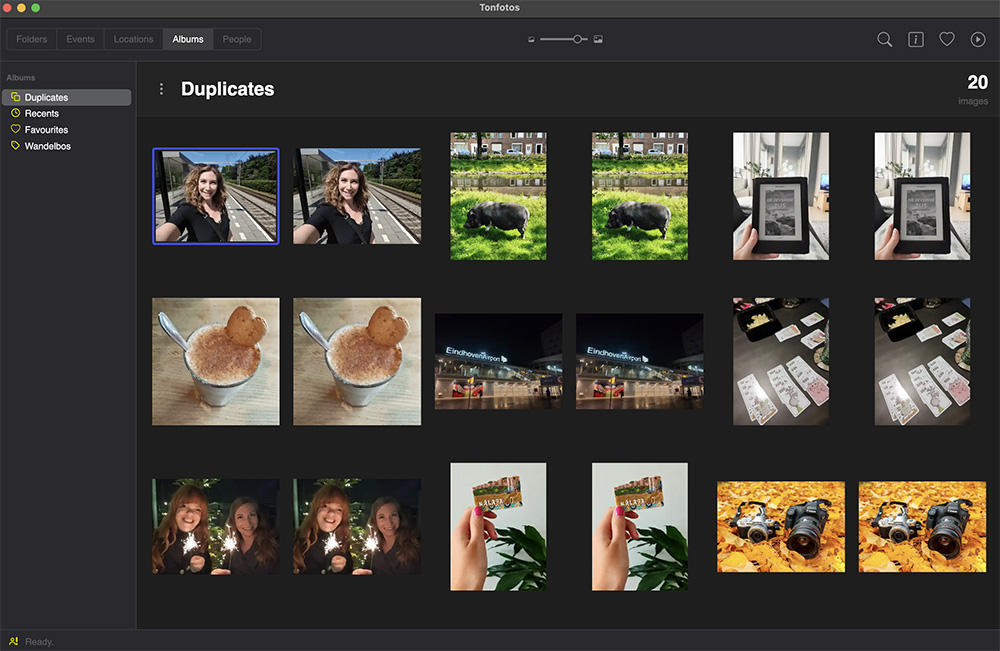Select the highlighted selfie photo thumbnail
Viewport: 1000px width, 651px height.
(x=215, y=196)
